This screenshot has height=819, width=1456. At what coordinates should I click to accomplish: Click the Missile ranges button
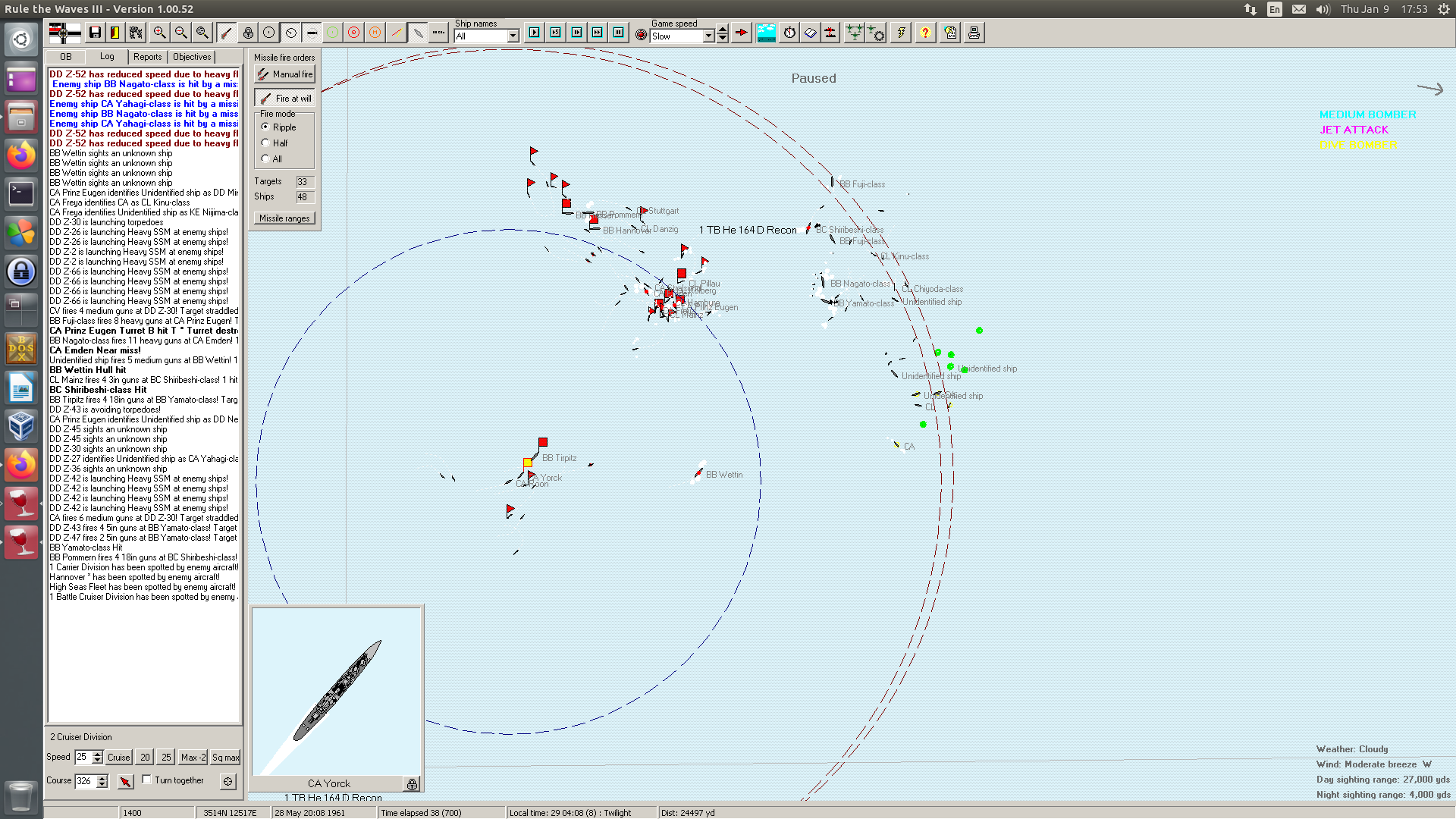click(284, 218)
